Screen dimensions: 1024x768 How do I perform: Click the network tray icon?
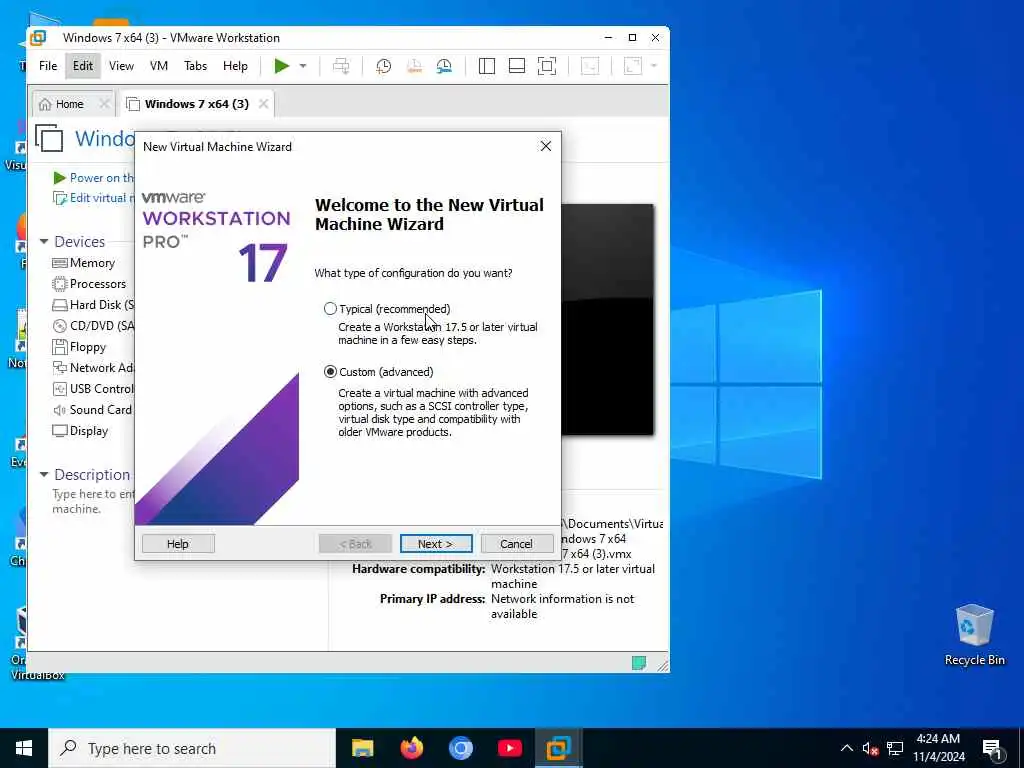[895, 748]
